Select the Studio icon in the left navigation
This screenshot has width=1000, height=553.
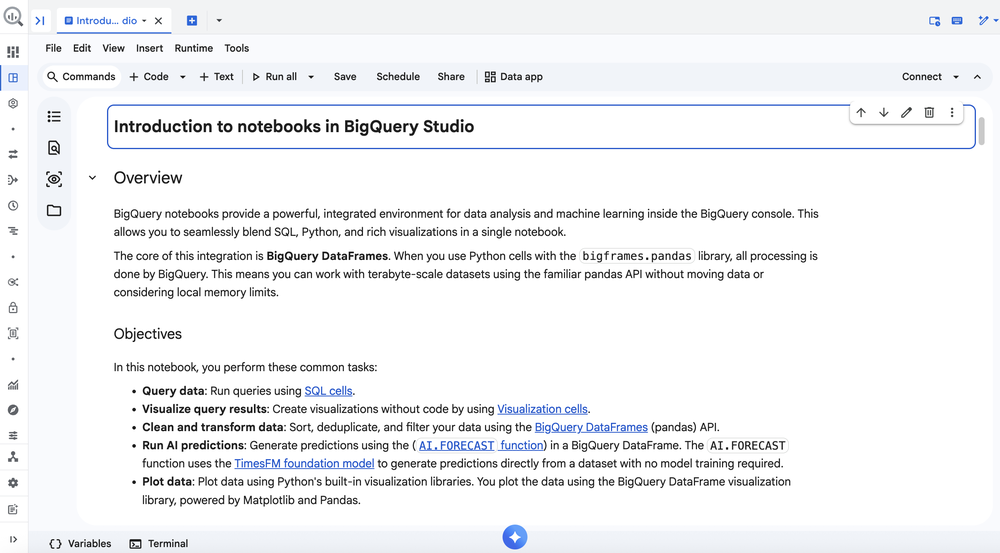(13, 78)
